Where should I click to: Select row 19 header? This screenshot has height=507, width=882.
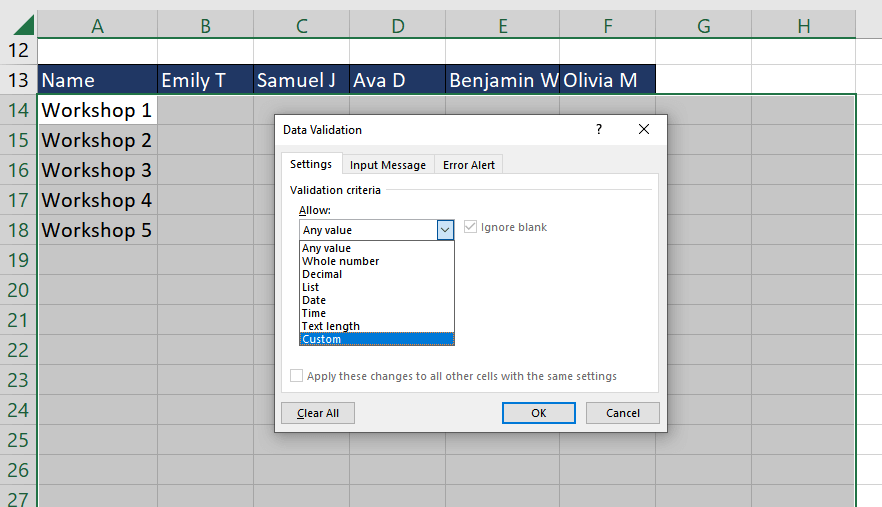(x=18, y=260)
